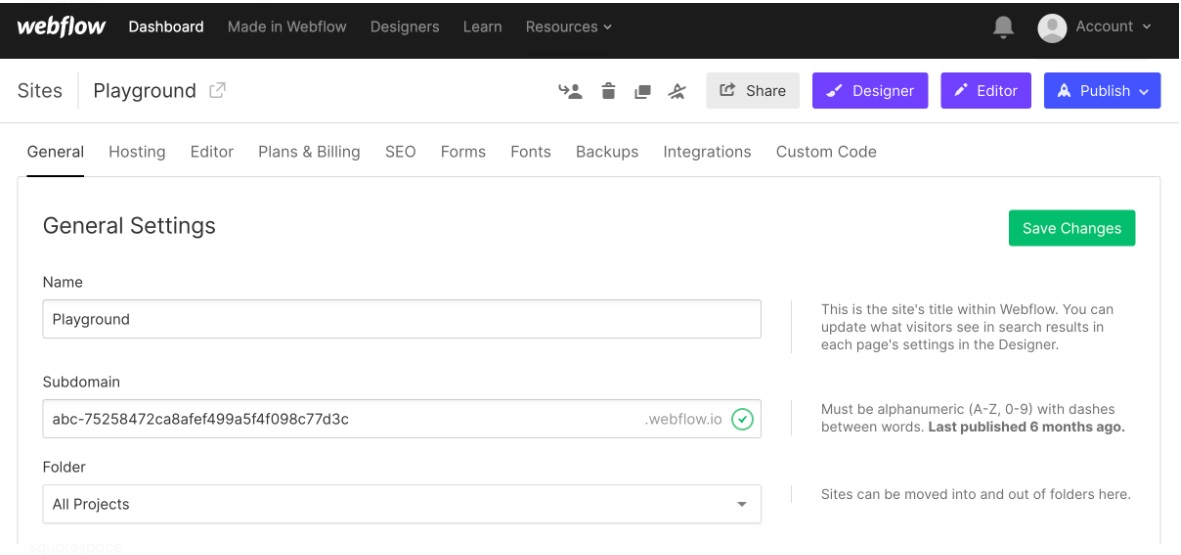The image size is (1181, 555).
Task: Open the Custom Code tab
Action: click(826, 152)
